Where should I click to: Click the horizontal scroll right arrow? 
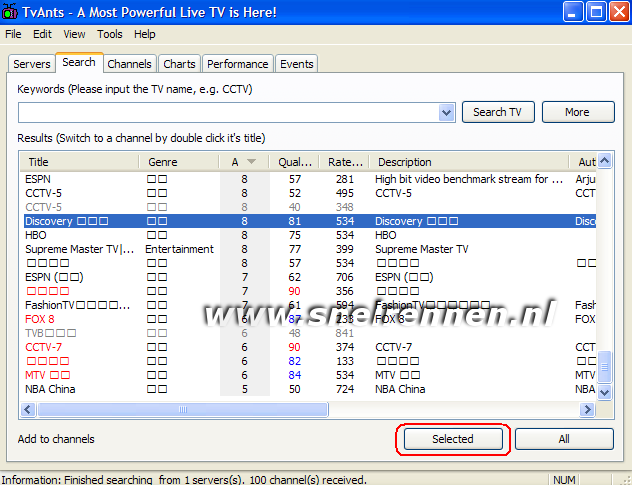tap(587, 410)
